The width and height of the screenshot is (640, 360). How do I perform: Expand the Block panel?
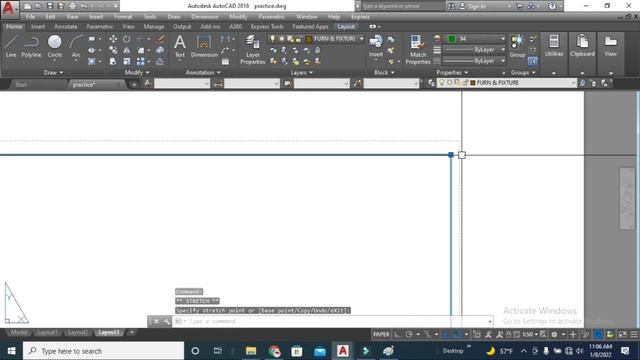pyautogui.click(x=384, y=73)
